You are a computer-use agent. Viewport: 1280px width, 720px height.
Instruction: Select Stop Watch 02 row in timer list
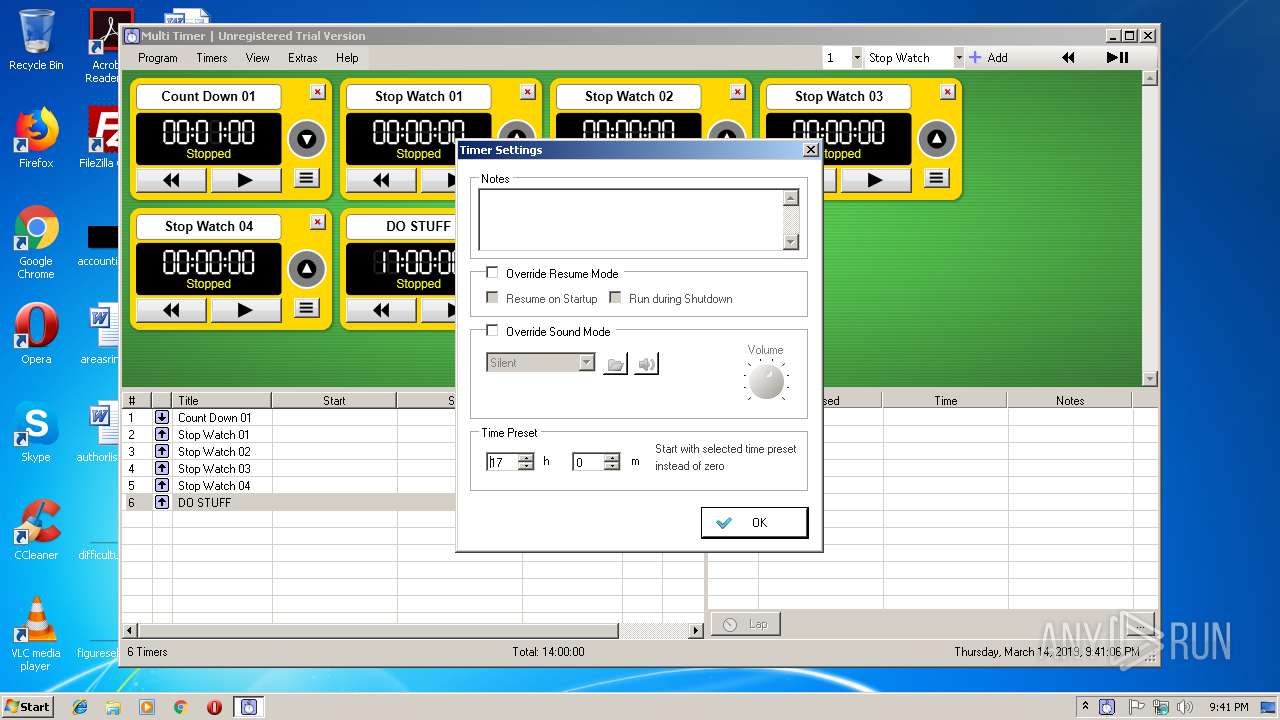(x=412, y=452)
